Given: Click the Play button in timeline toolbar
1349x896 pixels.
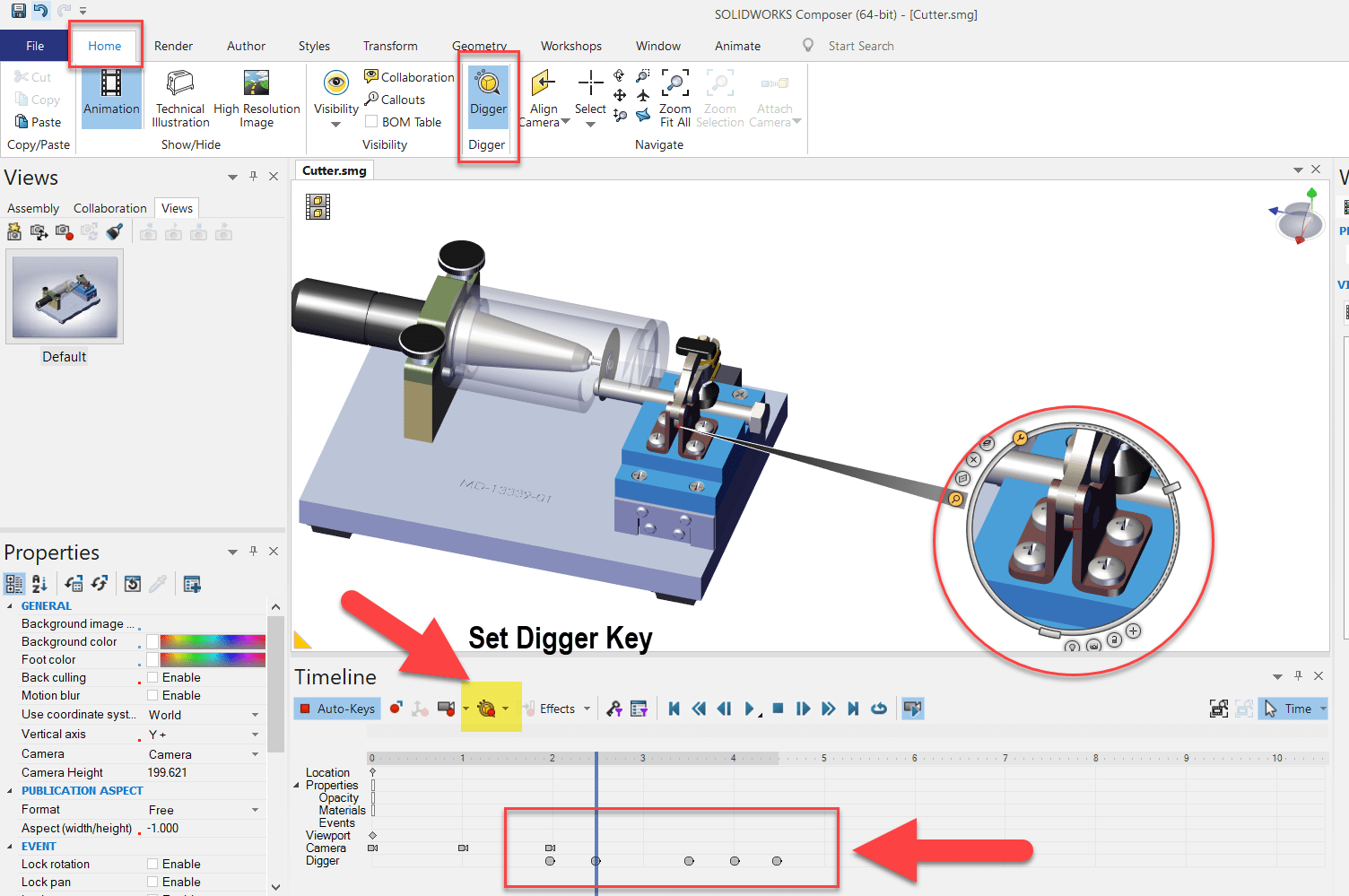Looking at the screenshot, I should tap(750, 709).
